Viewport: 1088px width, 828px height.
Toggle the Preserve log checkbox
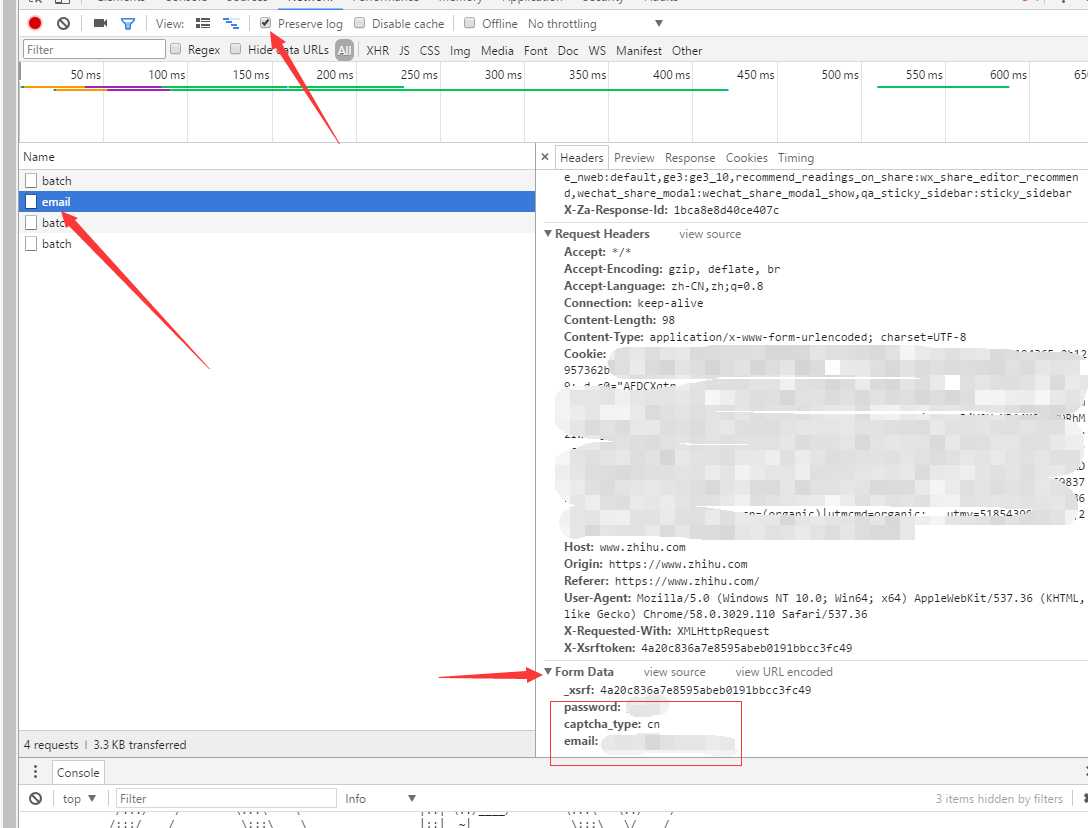(x=265, y=23)
